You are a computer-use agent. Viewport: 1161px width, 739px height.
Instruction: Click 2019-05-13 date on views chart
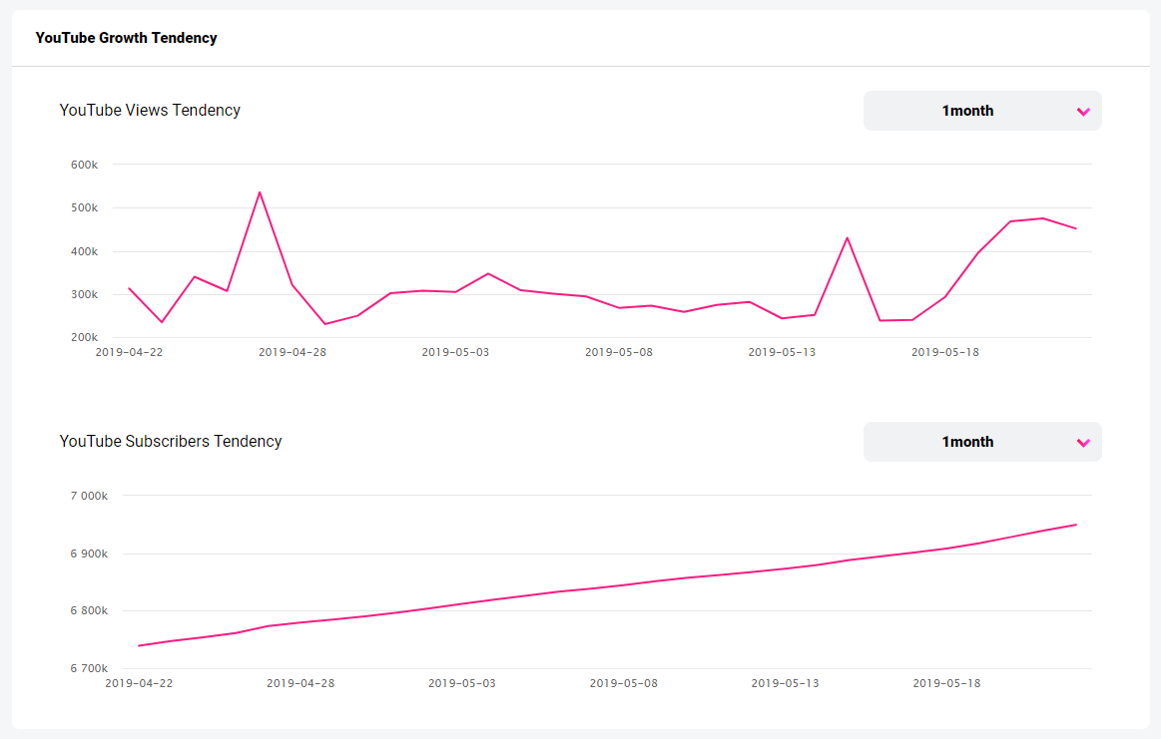(x=782, y=352)
